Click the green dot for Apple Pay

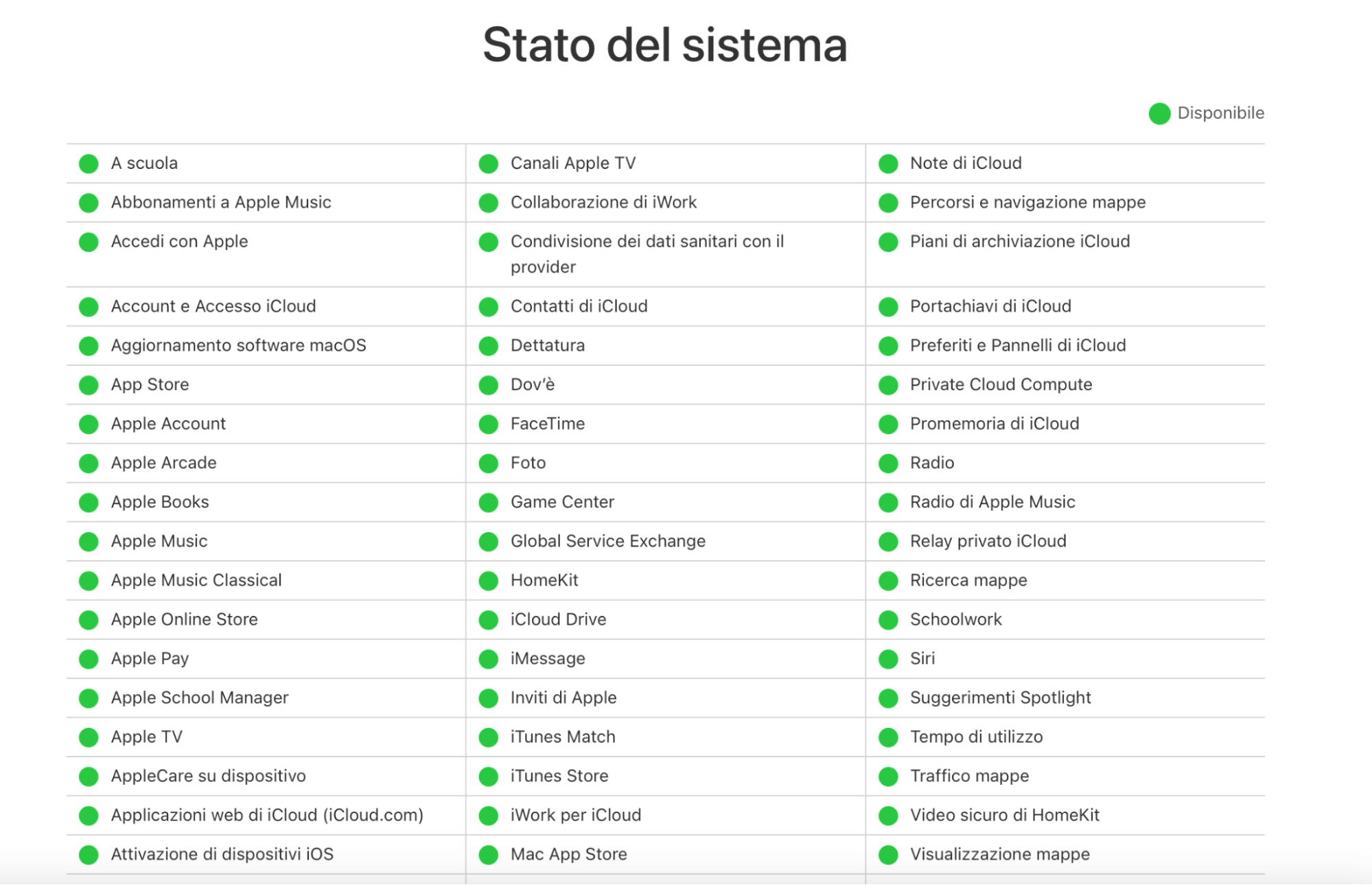pyautogui.click(x=88, y=658)
